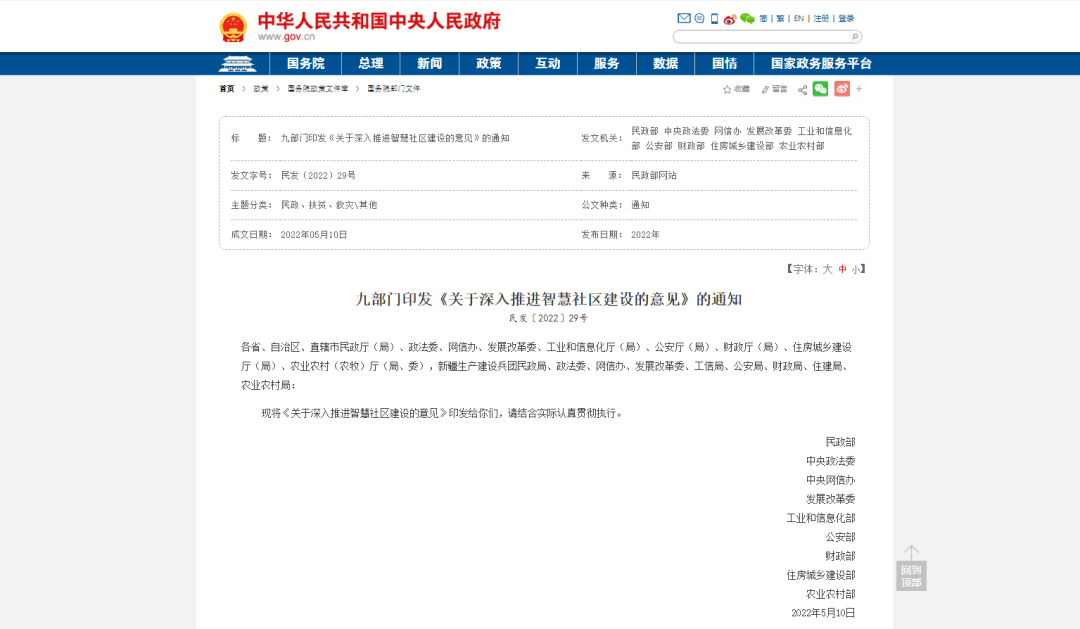1080x629 pixels.
Task: Click the Weibo icon in top header
Action: [x=729, y=19]
